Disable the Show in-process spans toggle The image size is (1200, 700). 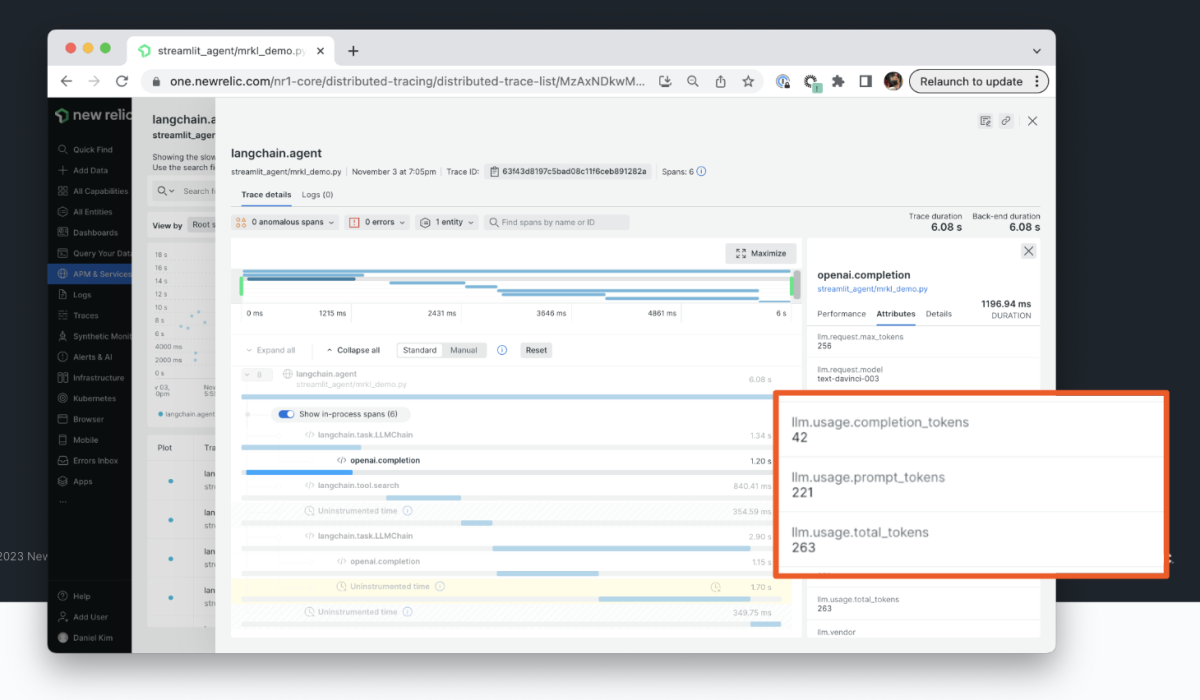point(288,413)
